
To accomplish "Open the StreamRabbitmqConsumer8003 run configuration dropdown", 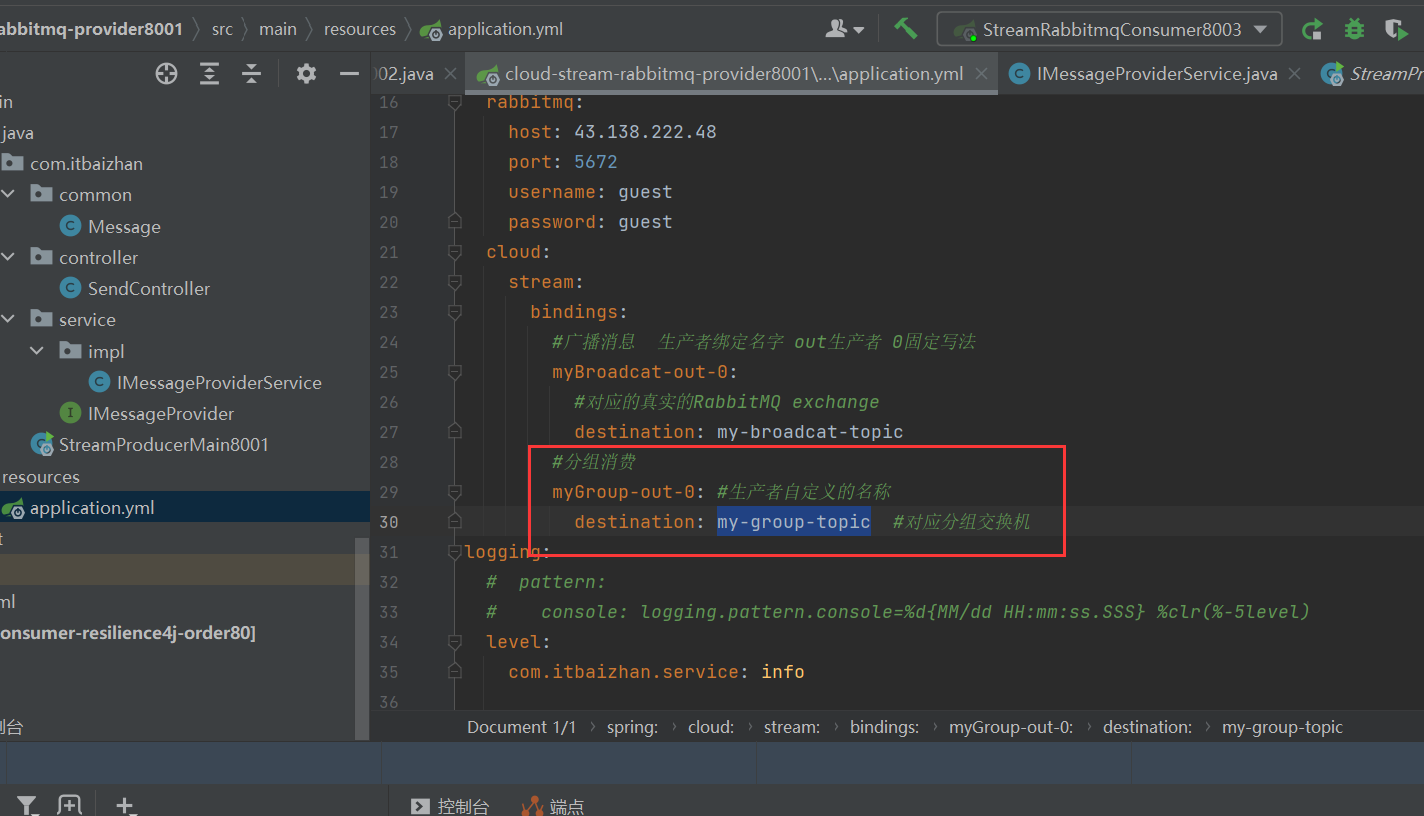I will point(1109,29).
